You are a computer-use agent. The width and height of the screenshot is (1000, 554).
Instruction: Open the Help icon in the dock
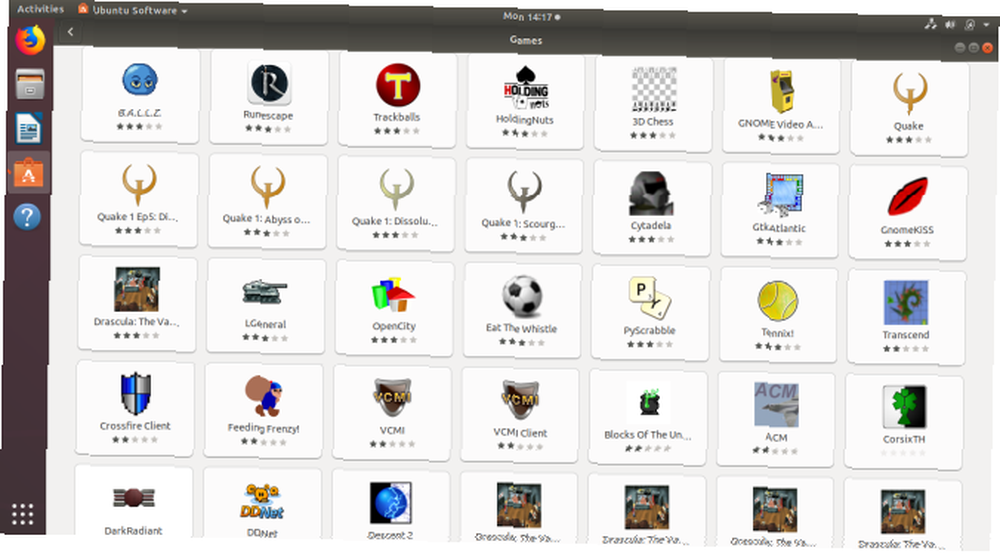coord(27,217)
